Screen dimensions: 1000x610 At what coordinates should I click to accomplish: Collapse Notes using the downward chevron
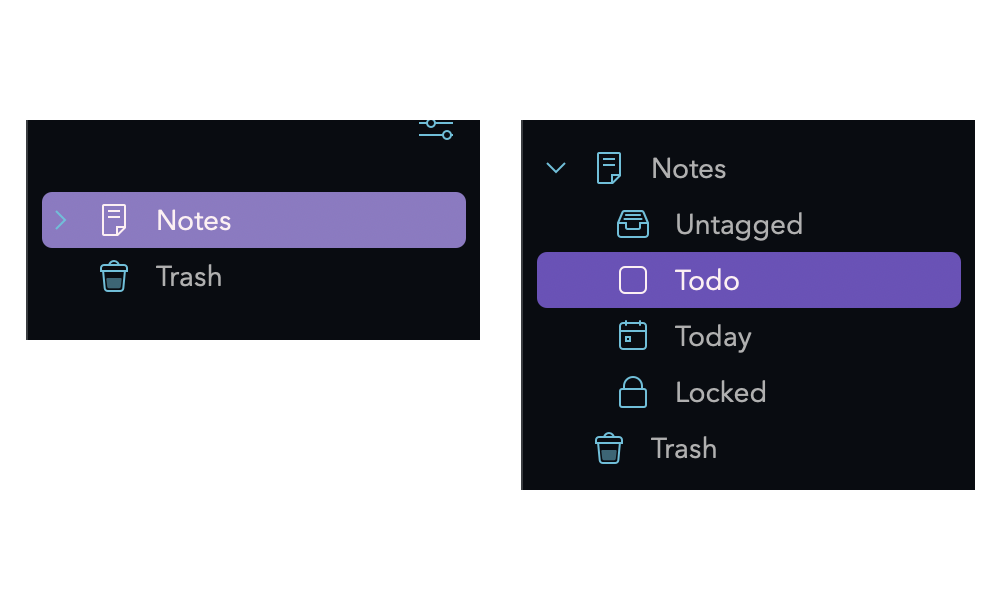[556, 168]
